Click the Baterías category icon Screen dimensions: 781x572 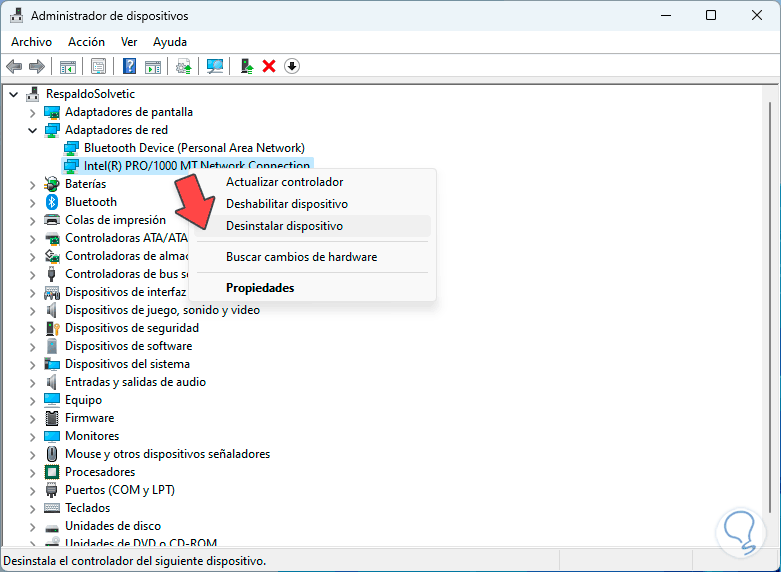(x=52, y=184)
